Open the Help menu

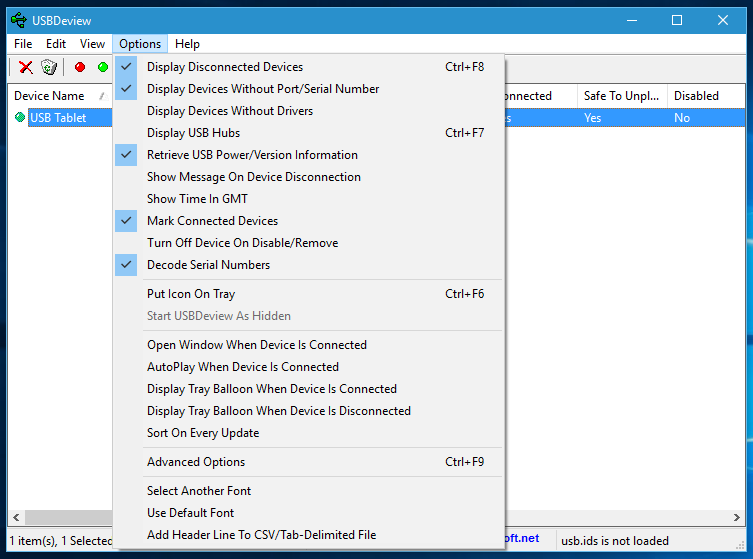pyautogui.click(x=187, y=44)
